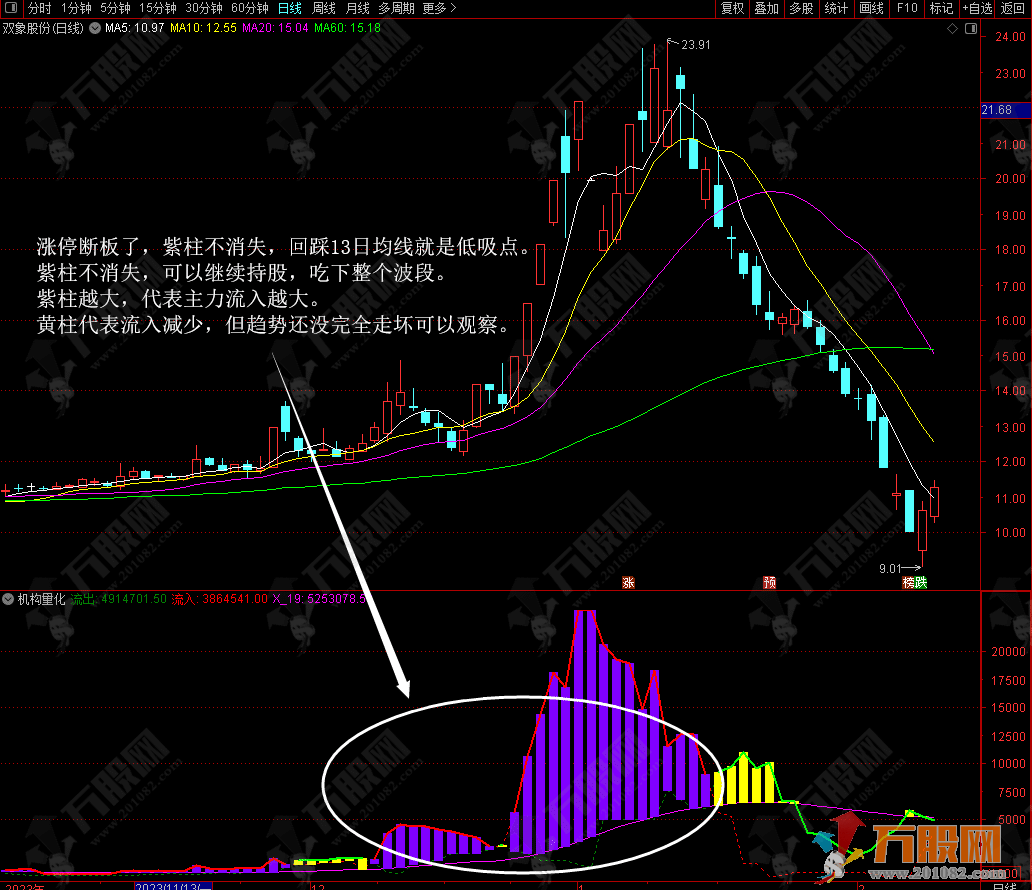1032x890 pixels.
Task: Open the dropdown beside 双象股份(日线)
Action: (x=95, y=28)
